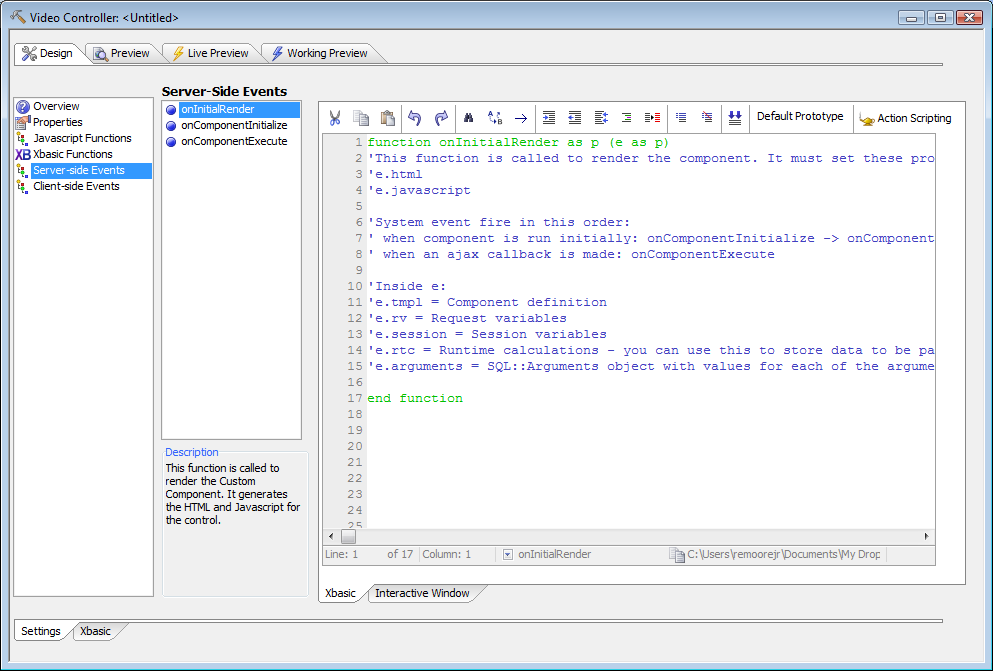Open function dropdown beside onInitialRender in status bar
The width and height of the screenshot is (993, 671).
(x=507, y=555)
